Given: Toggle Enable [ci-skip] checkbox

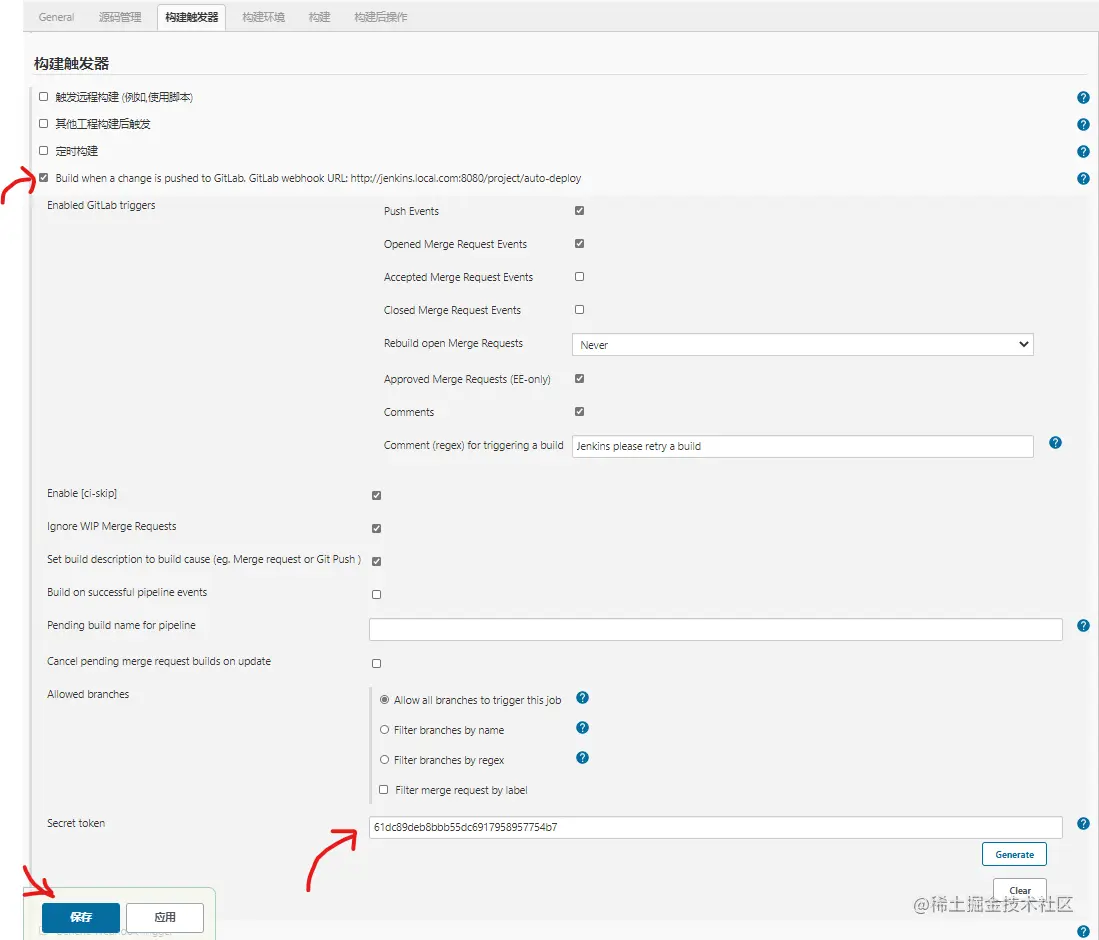Looking at the screenshot, I should (376, 496).
